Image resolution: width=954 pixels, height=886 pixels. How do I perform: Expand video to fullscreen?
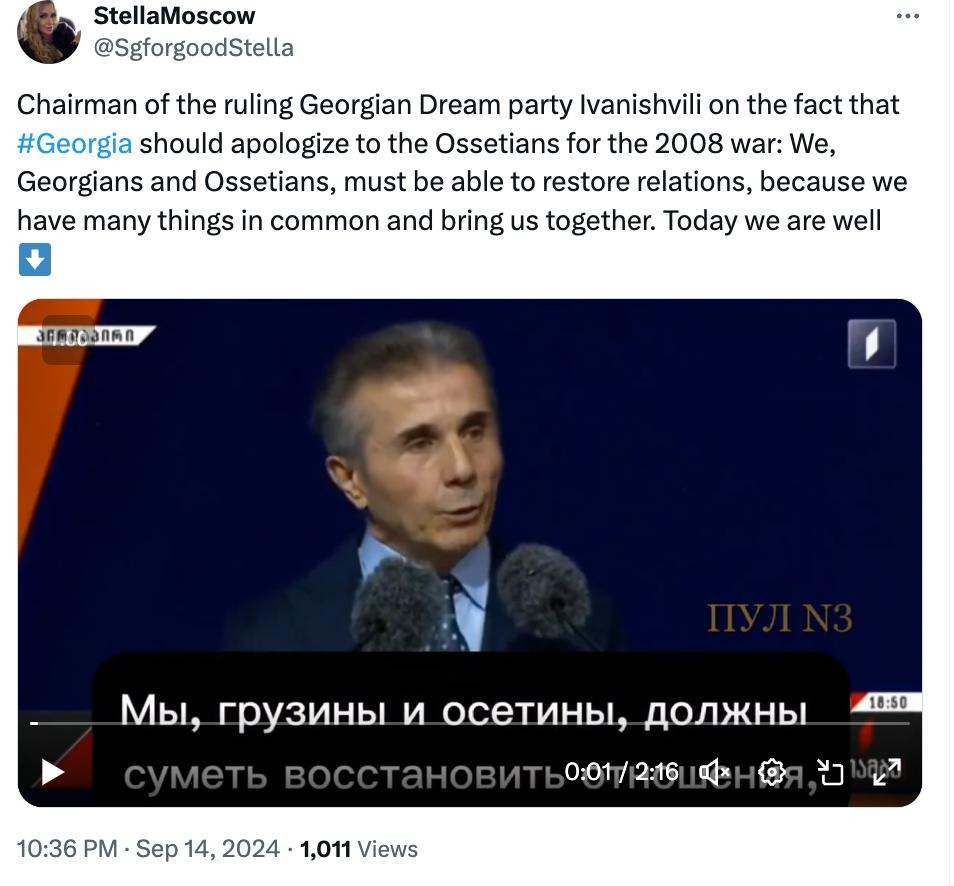(x=887, y=772)
